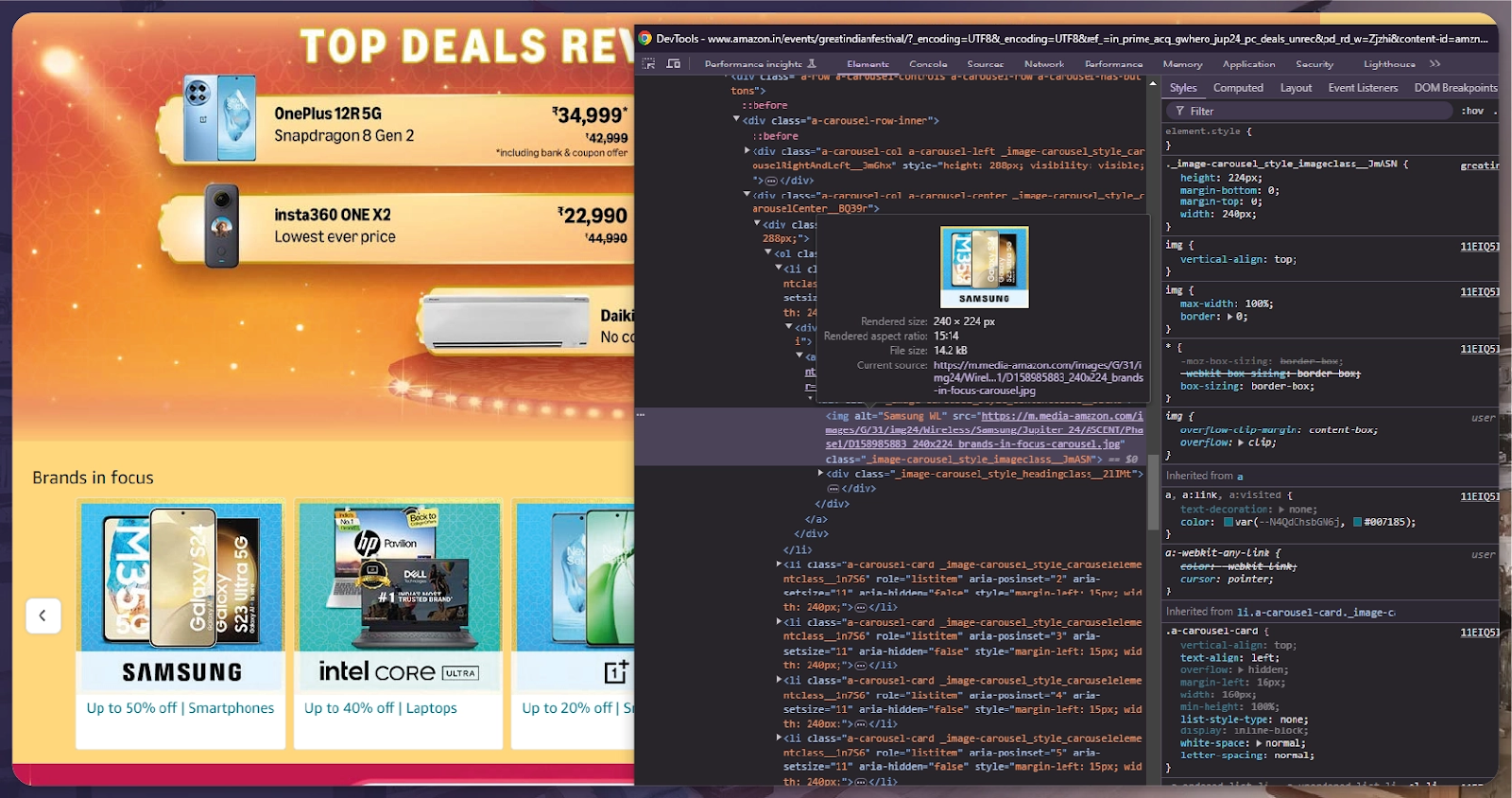Expand the overflow clip shorthand triangle
Viewport: 1512px width, 798px height.
point(1242,442)
